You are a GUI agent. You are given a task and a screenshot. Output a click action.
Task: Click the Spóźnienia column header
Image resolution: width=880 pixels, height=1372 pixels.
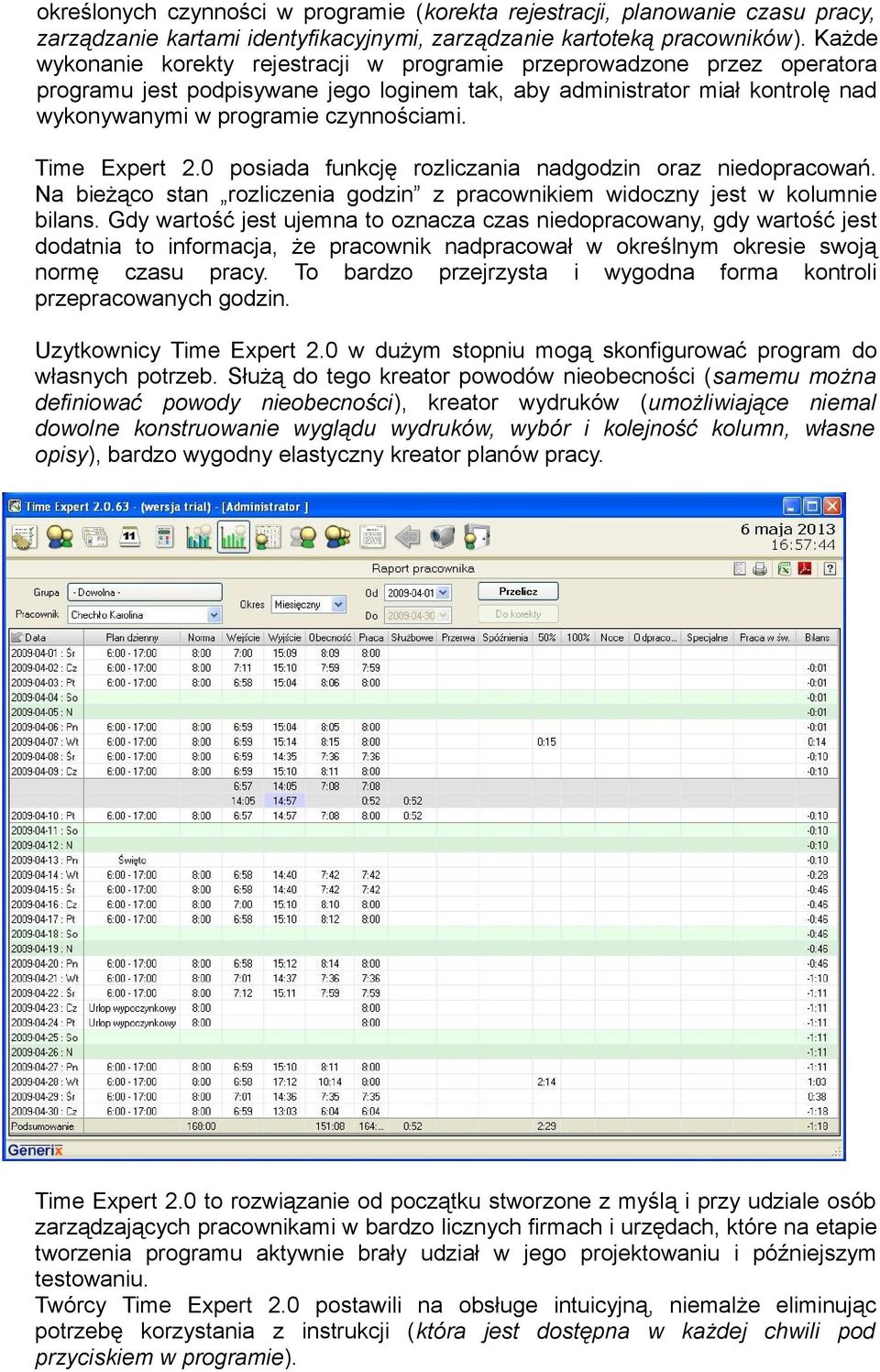[505, 637]
